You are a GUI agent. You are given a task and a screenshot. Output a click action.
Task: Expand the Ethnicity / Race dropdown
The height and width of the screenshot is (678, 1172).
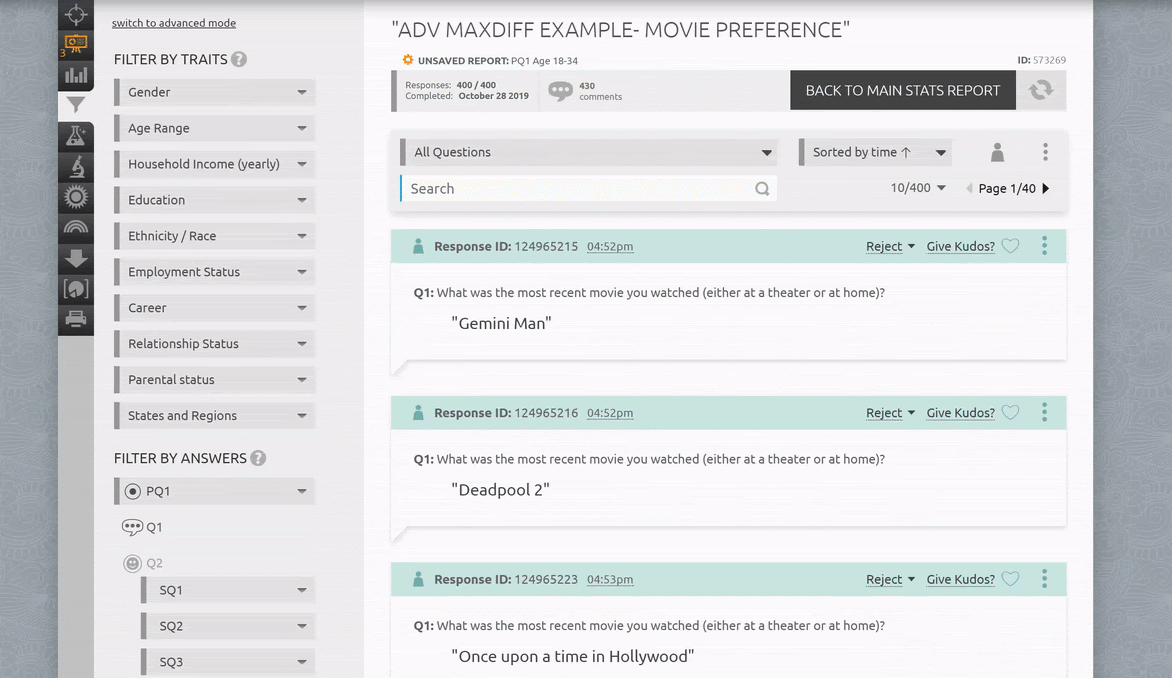[x=215, y=235]
